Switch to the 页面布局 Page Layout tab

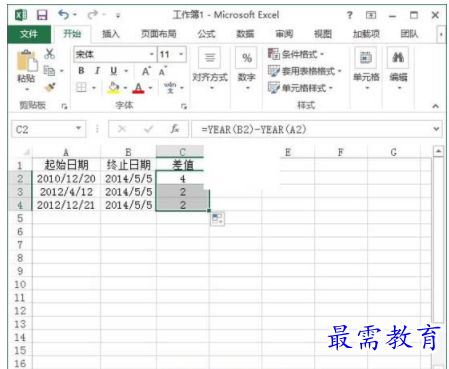coord(158,34)
